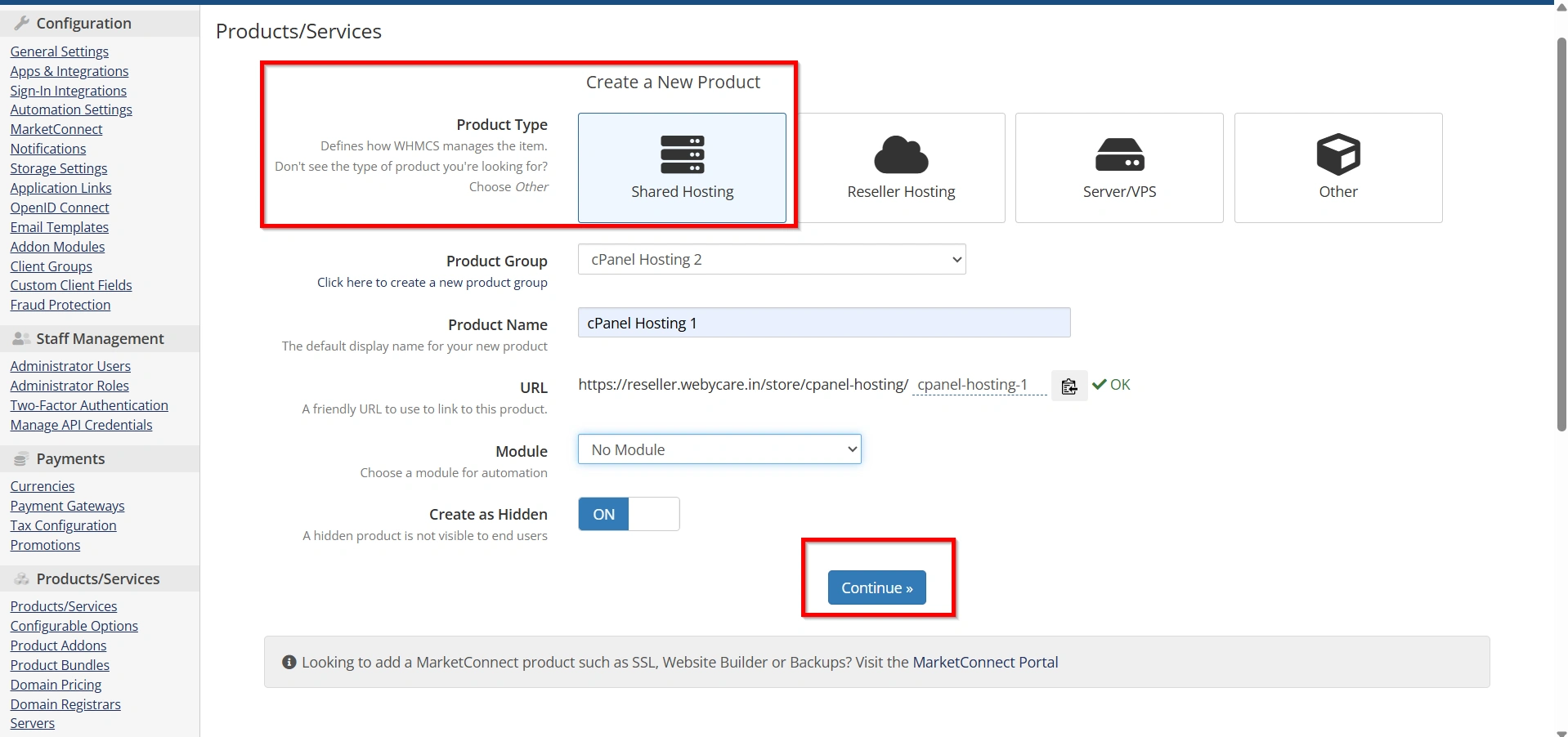The image size is (1568, 737).
Task: Click the Create as Hidden label
Action: (488, 514)
